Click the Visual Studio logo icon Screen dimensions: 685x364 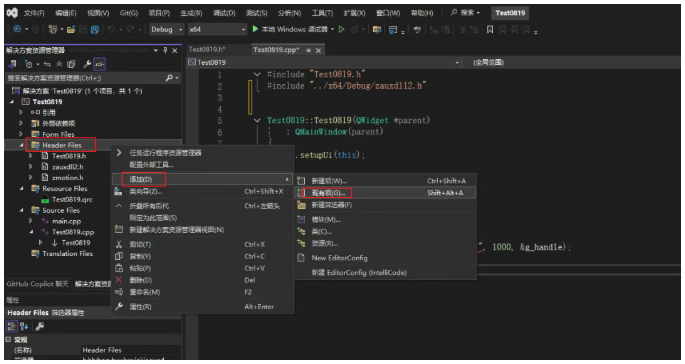coord(12,13)
